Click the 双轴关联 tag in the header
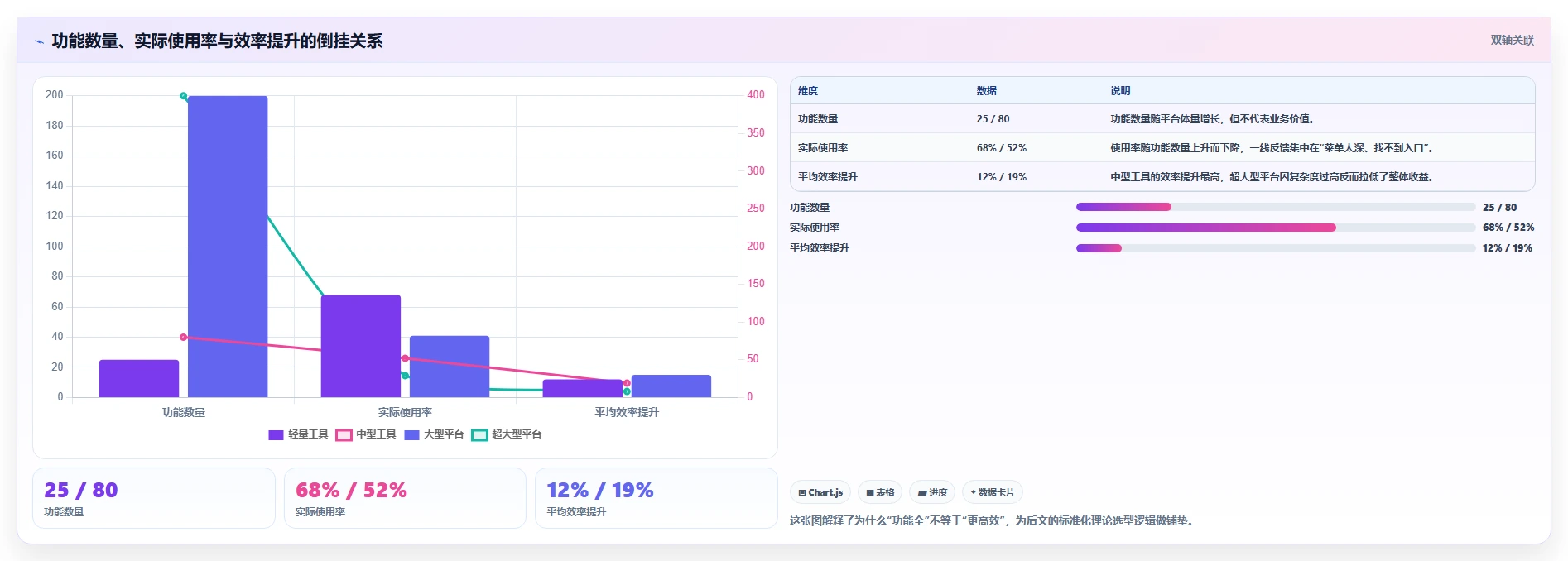The height and width of the screenshot is (561, 1568). tap(1512, 40)
